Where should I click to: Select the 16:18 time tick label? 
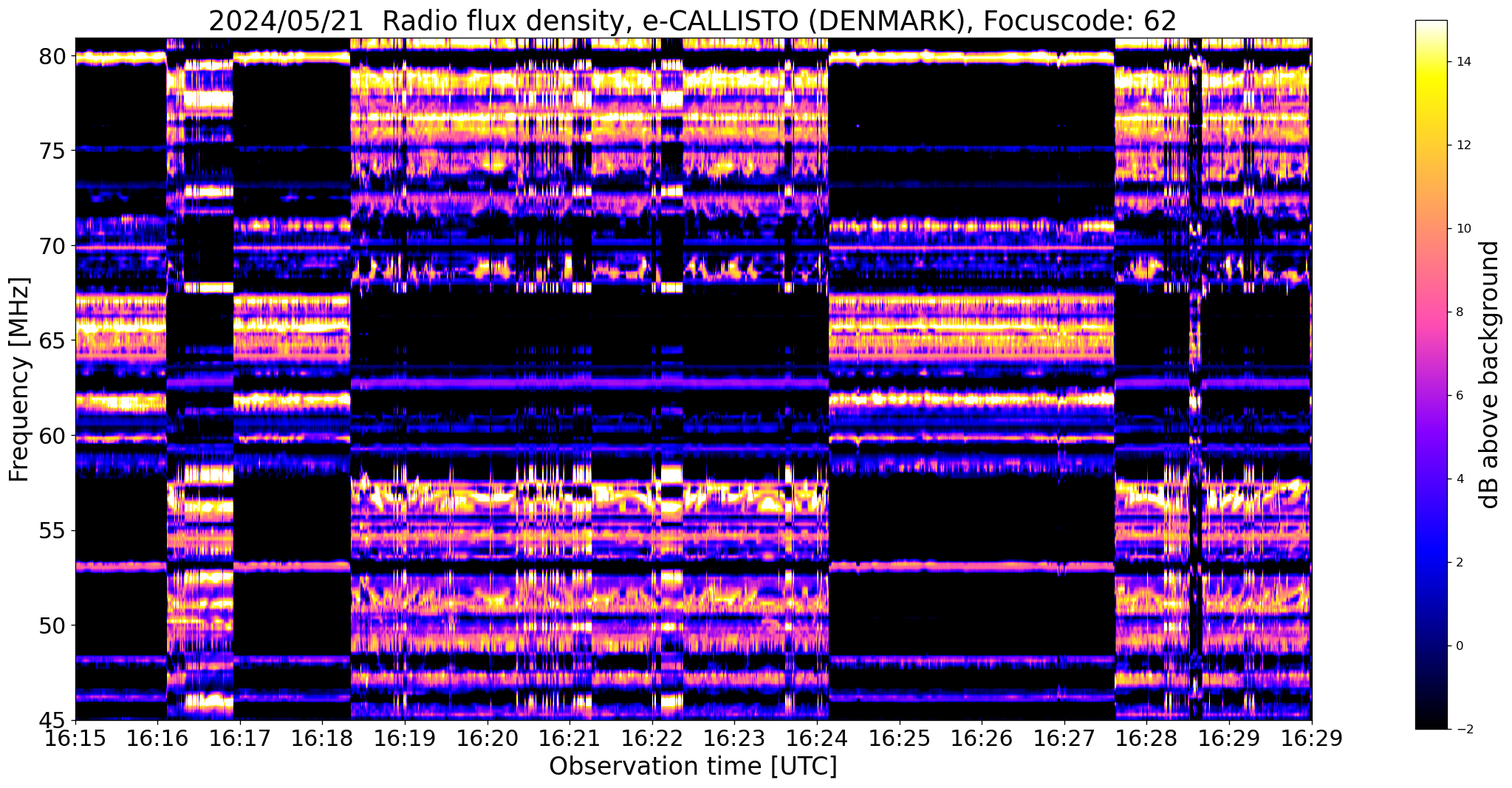[322, 739]
